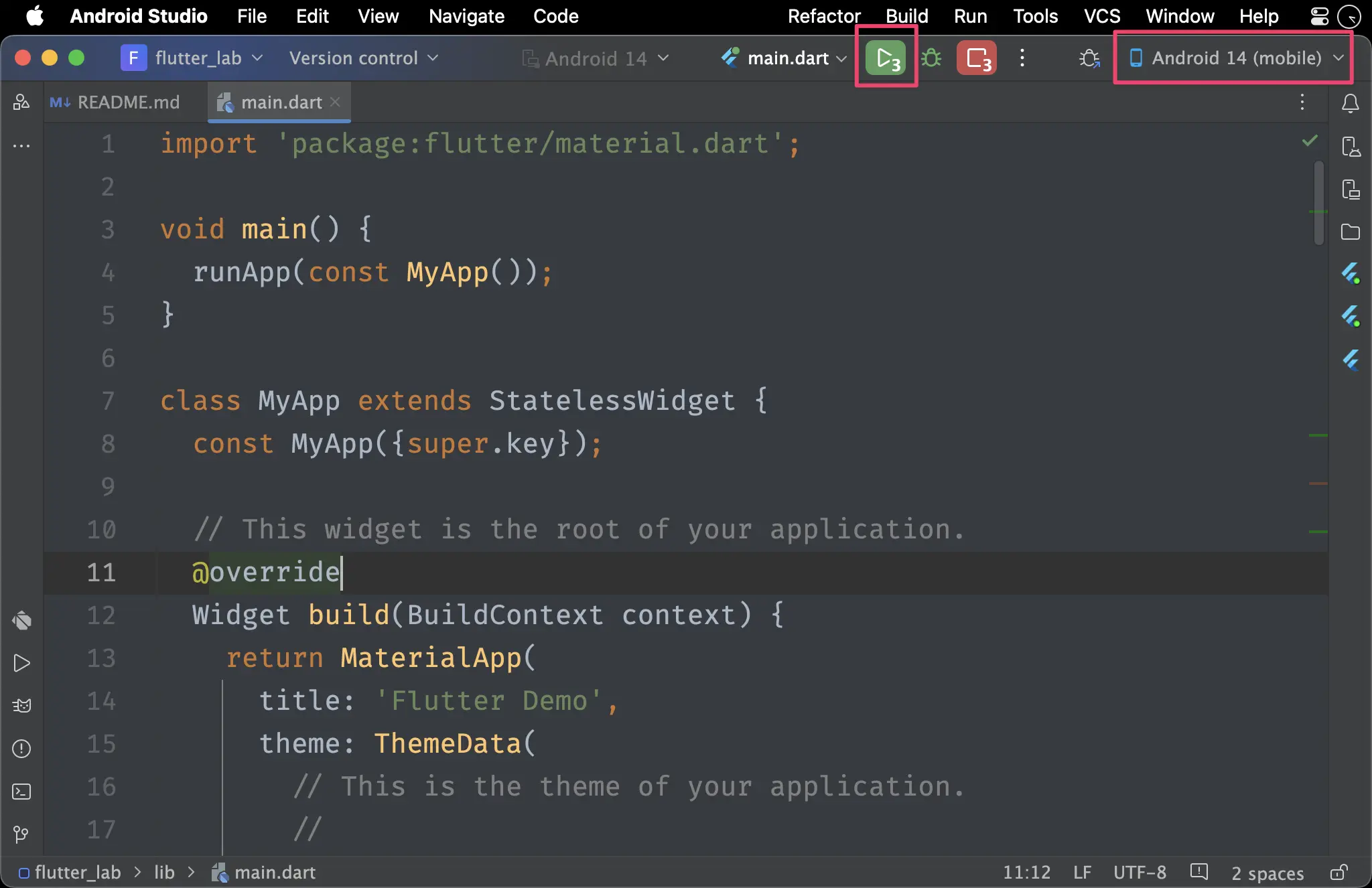Open the Edit menu
This screenshot has height=888, width=1372.
312,16
